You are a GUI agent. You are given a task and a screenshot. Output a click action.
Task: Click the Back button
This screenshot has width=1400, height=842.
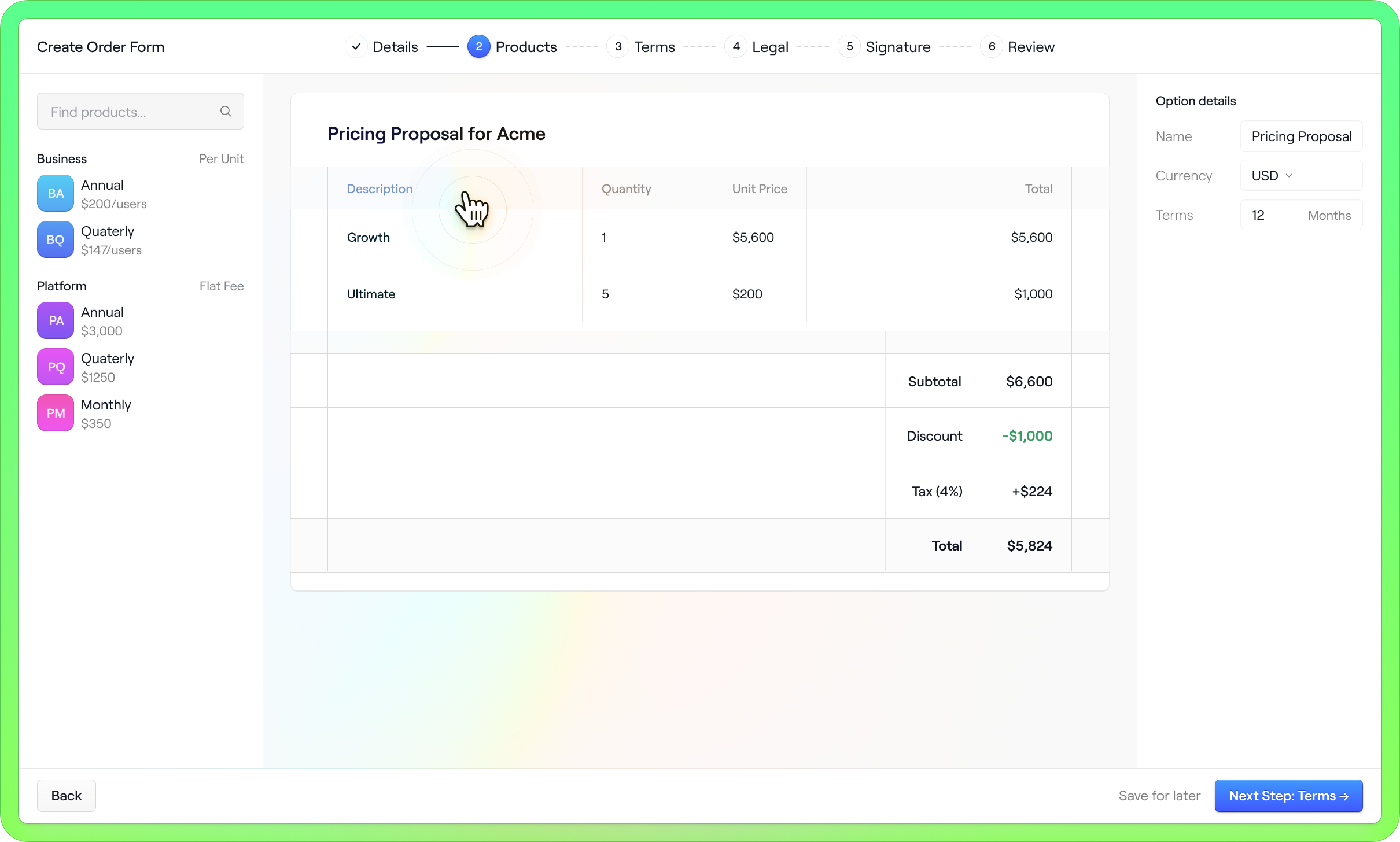[66, 796]
